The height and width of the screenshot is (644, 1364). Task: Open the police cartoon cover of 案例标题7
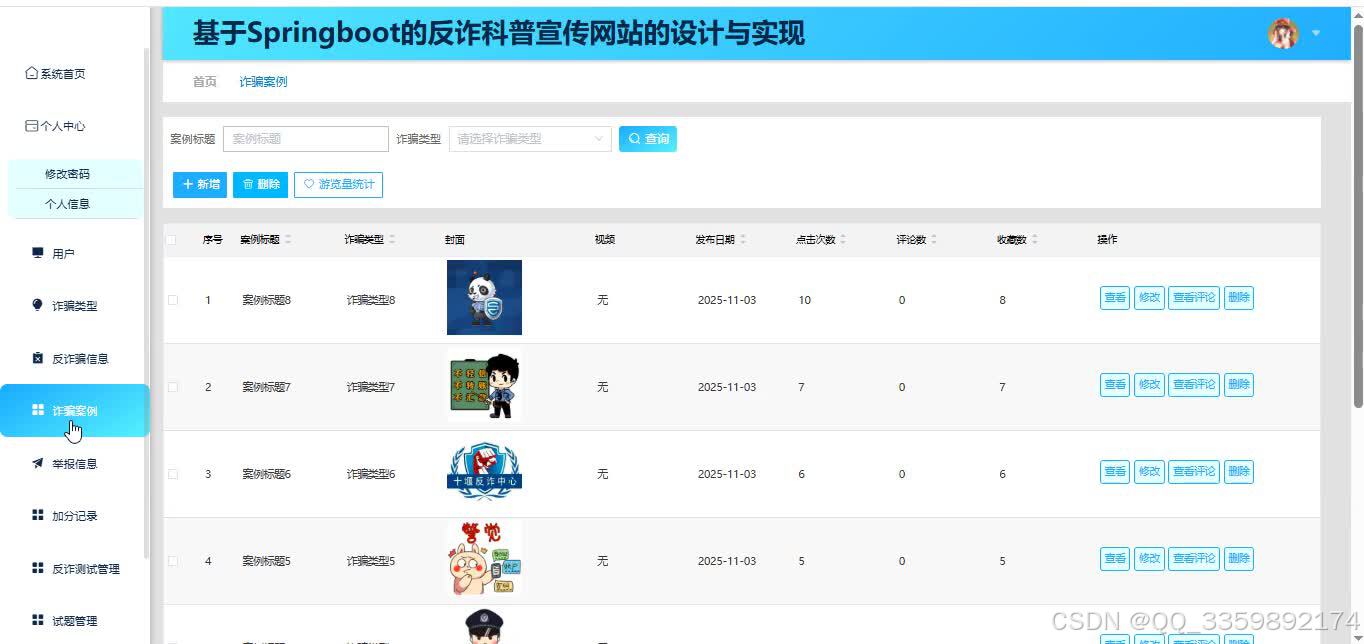coord(484,384)
